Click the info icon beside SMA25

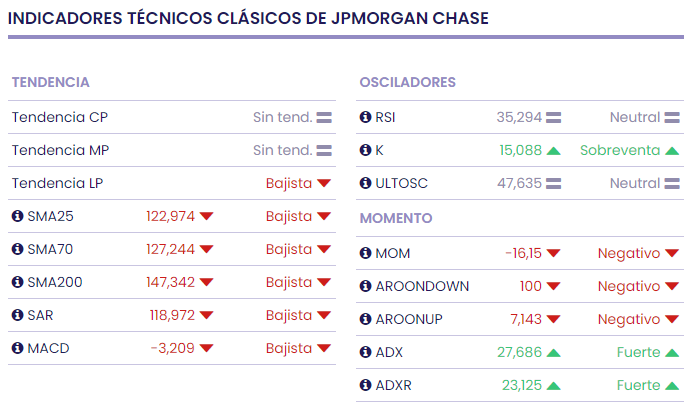point(17,216)
